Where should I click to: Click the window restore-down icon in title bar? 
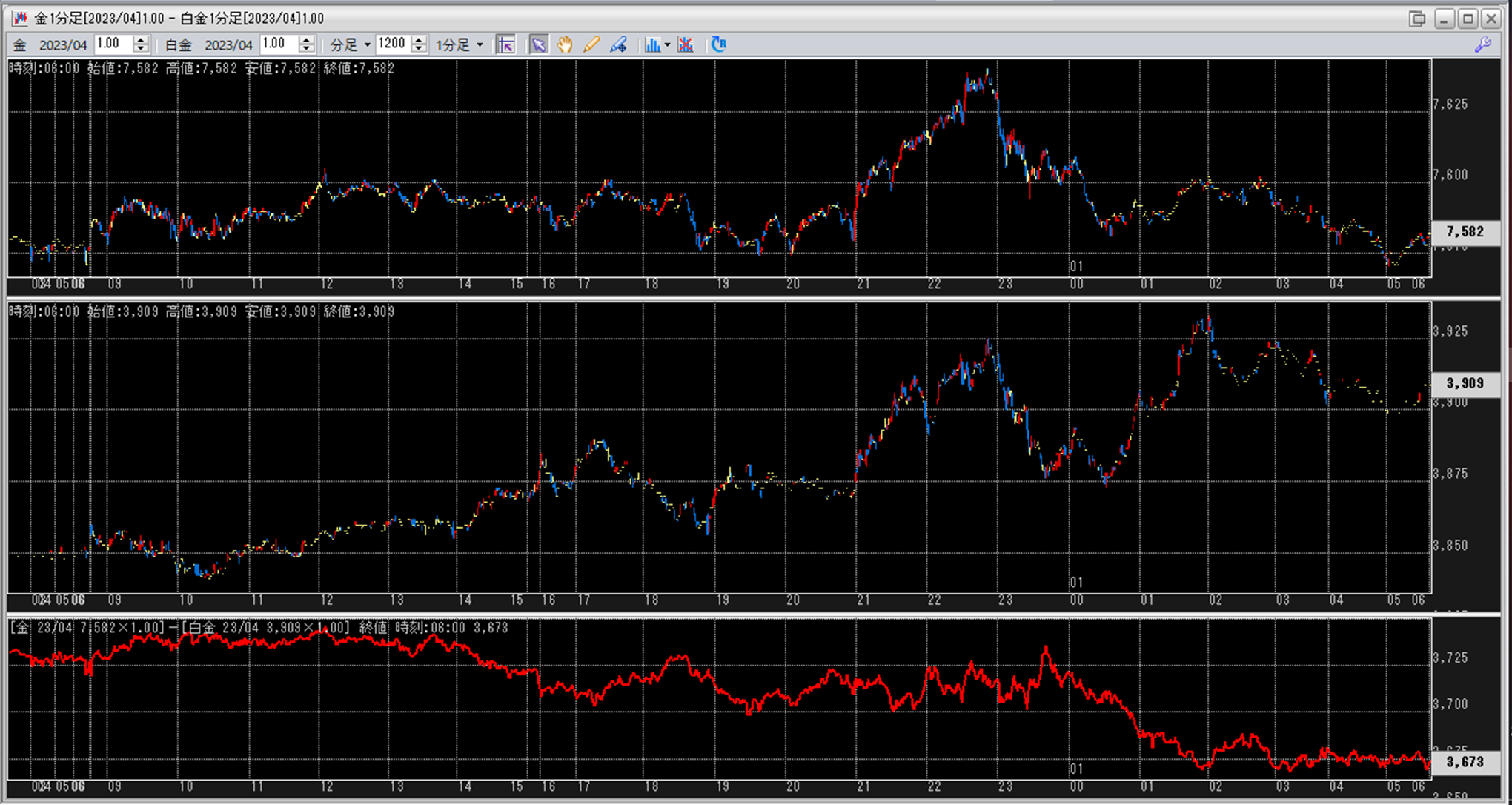click(x=1417, y=19)
